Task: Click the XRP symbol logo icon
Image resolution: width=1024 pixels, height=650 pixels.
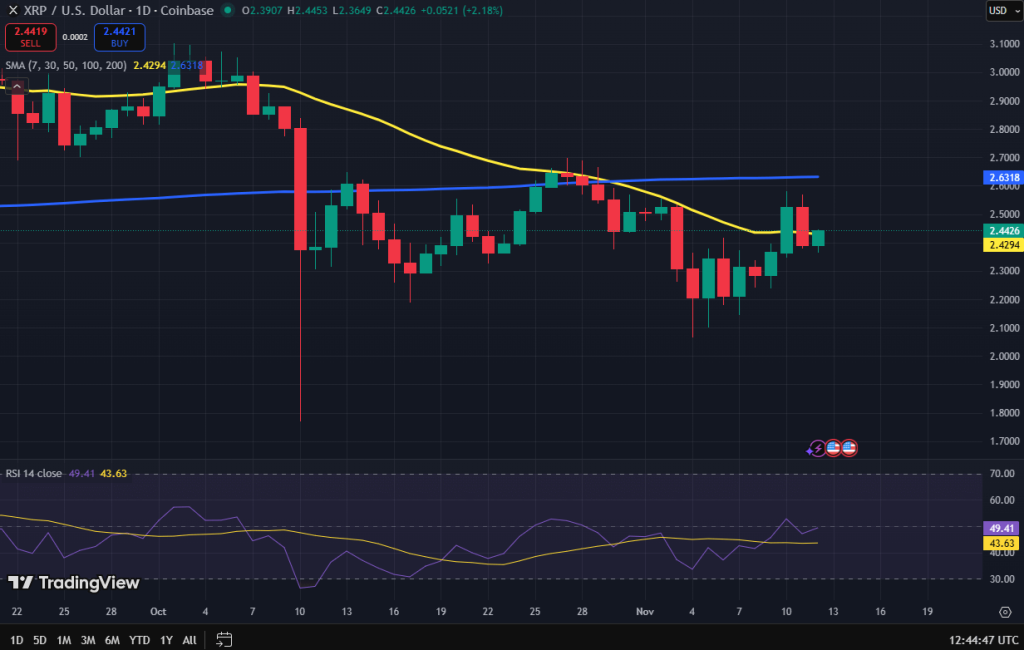Action: 12,10
